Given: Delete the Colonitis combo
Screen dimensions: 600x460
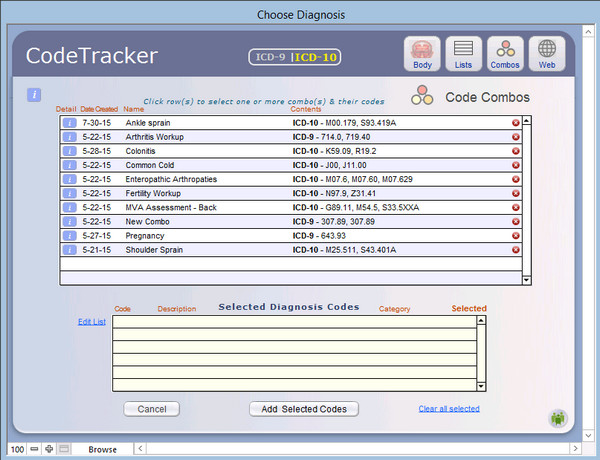Looking at the screenshot, I should (516, 151).
